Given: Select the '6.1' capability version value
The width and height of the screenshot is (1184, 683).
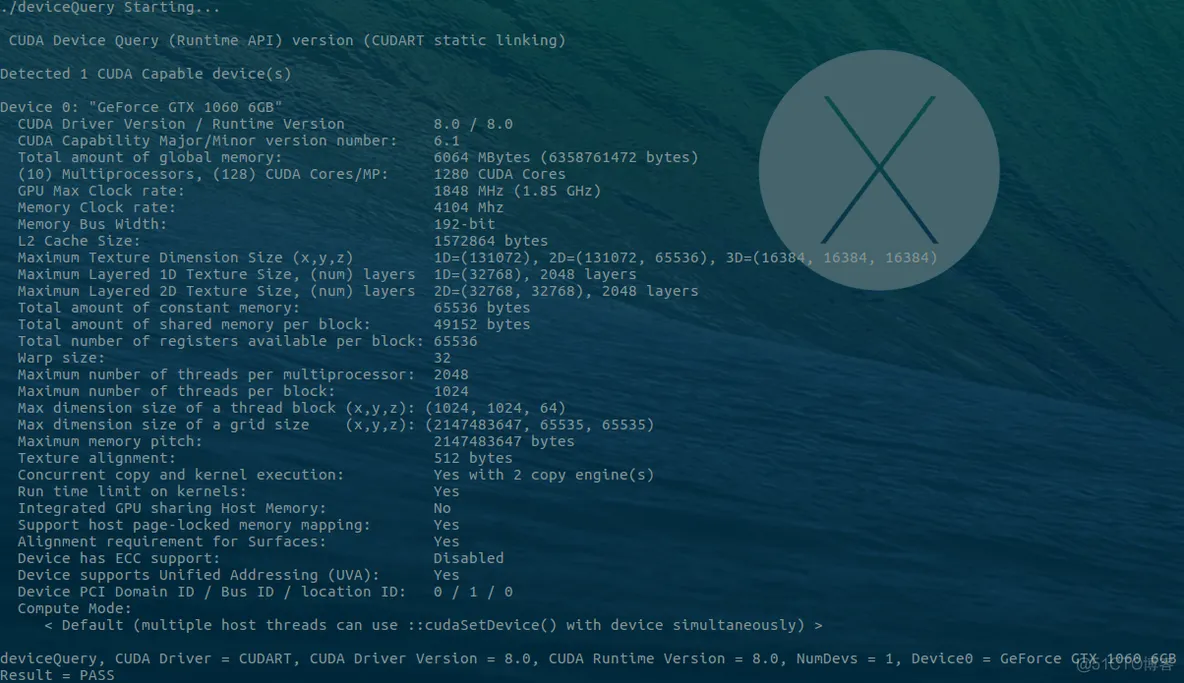Looking at the screenshot, I should [446, 140].
